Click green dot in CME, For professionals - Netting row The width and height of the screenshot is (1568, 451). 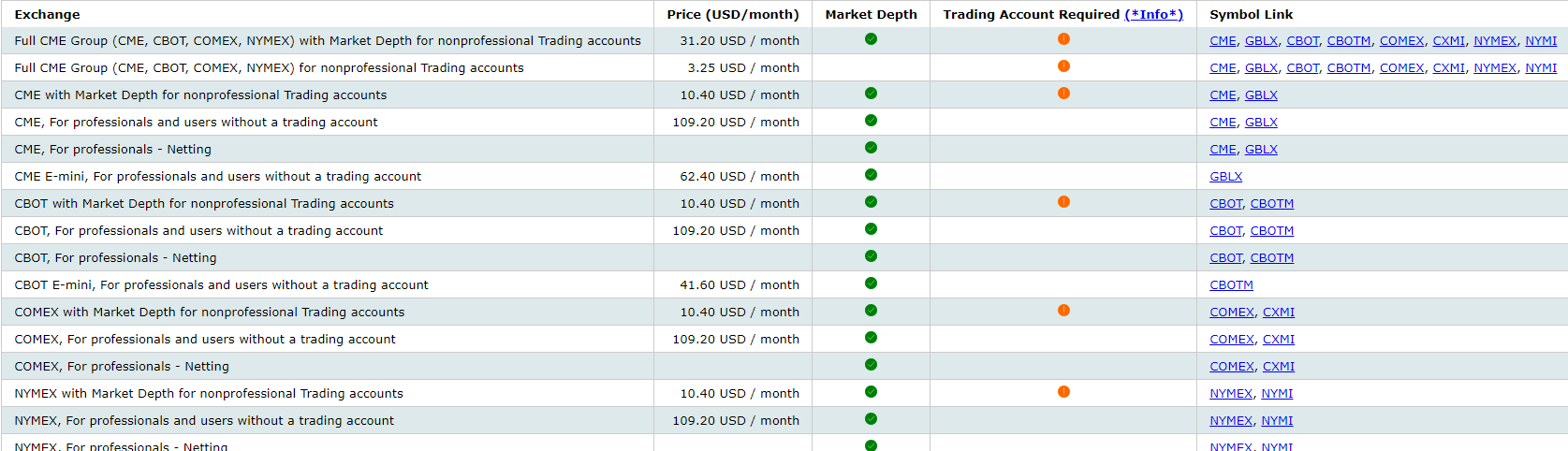(x=871, y=148)
